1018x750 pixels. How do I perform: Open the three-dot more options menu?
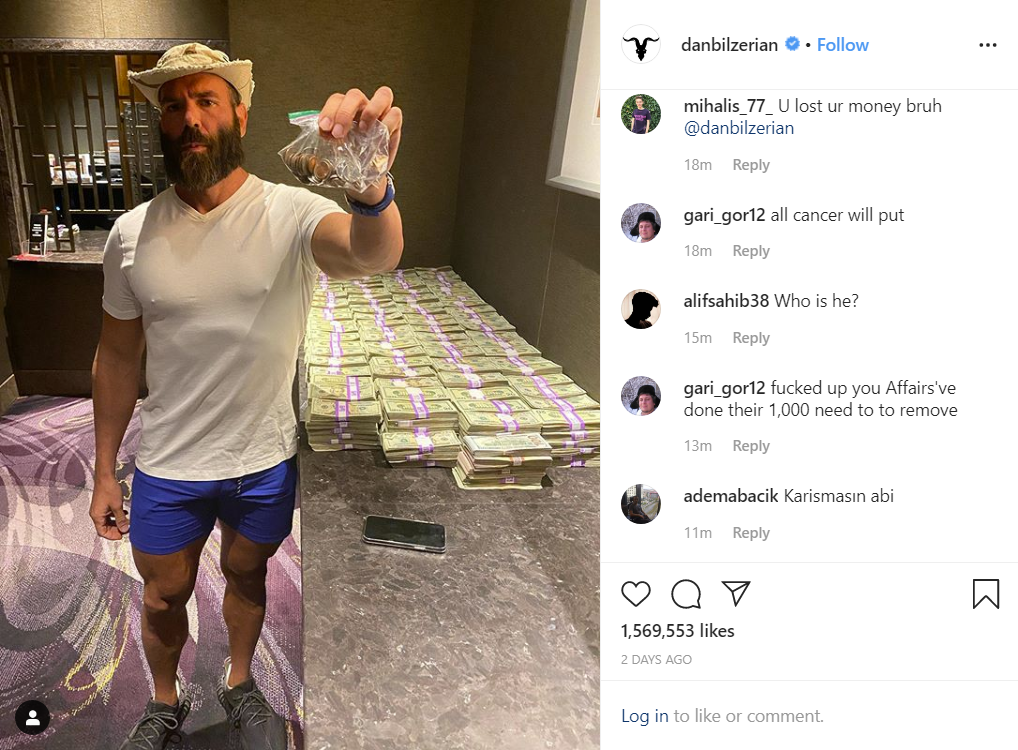click(x=987, y=45)
